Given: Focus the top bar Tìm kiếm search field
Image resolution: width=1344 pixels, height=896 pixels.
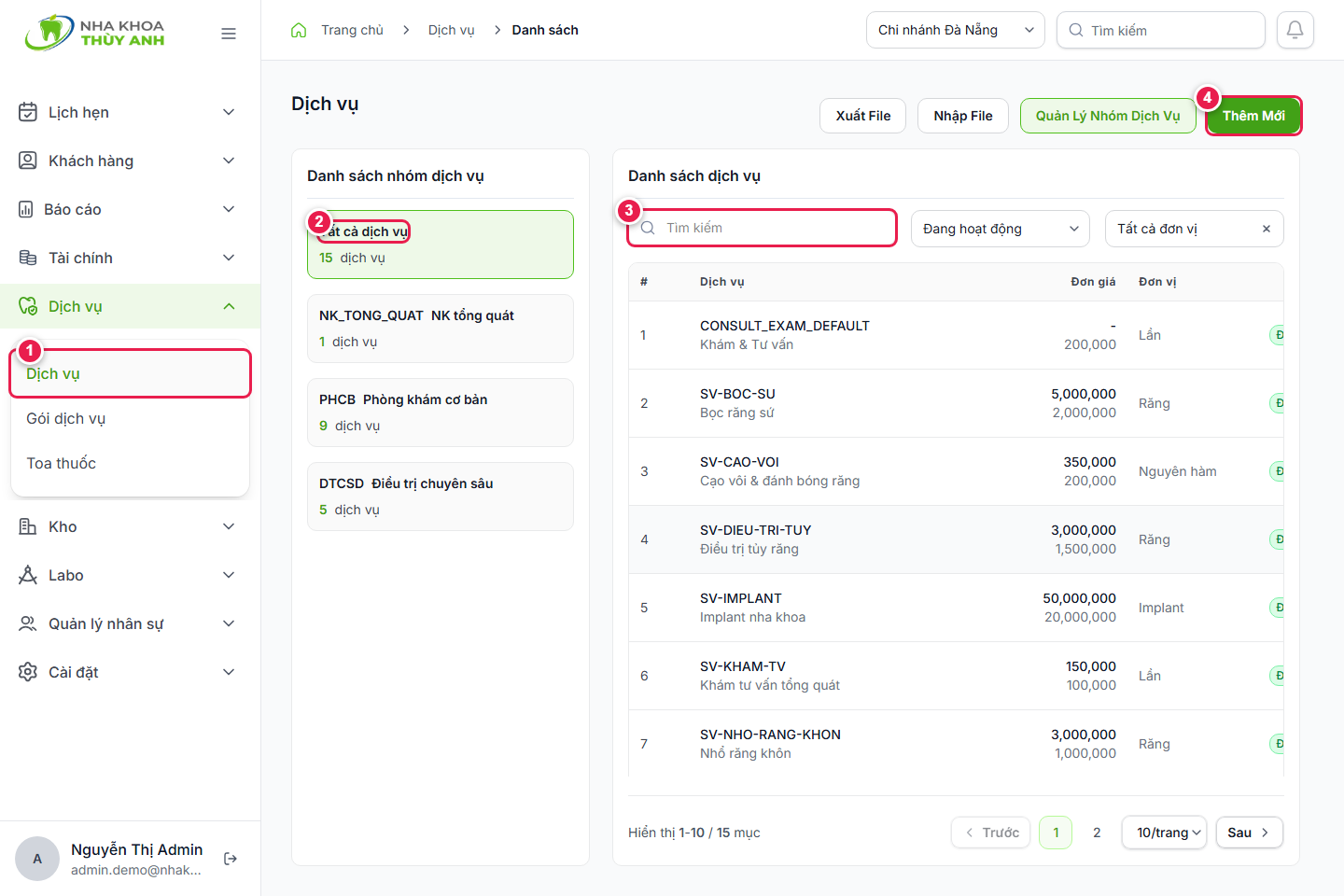Looking at the screenshot, I should coord(1161,30).
